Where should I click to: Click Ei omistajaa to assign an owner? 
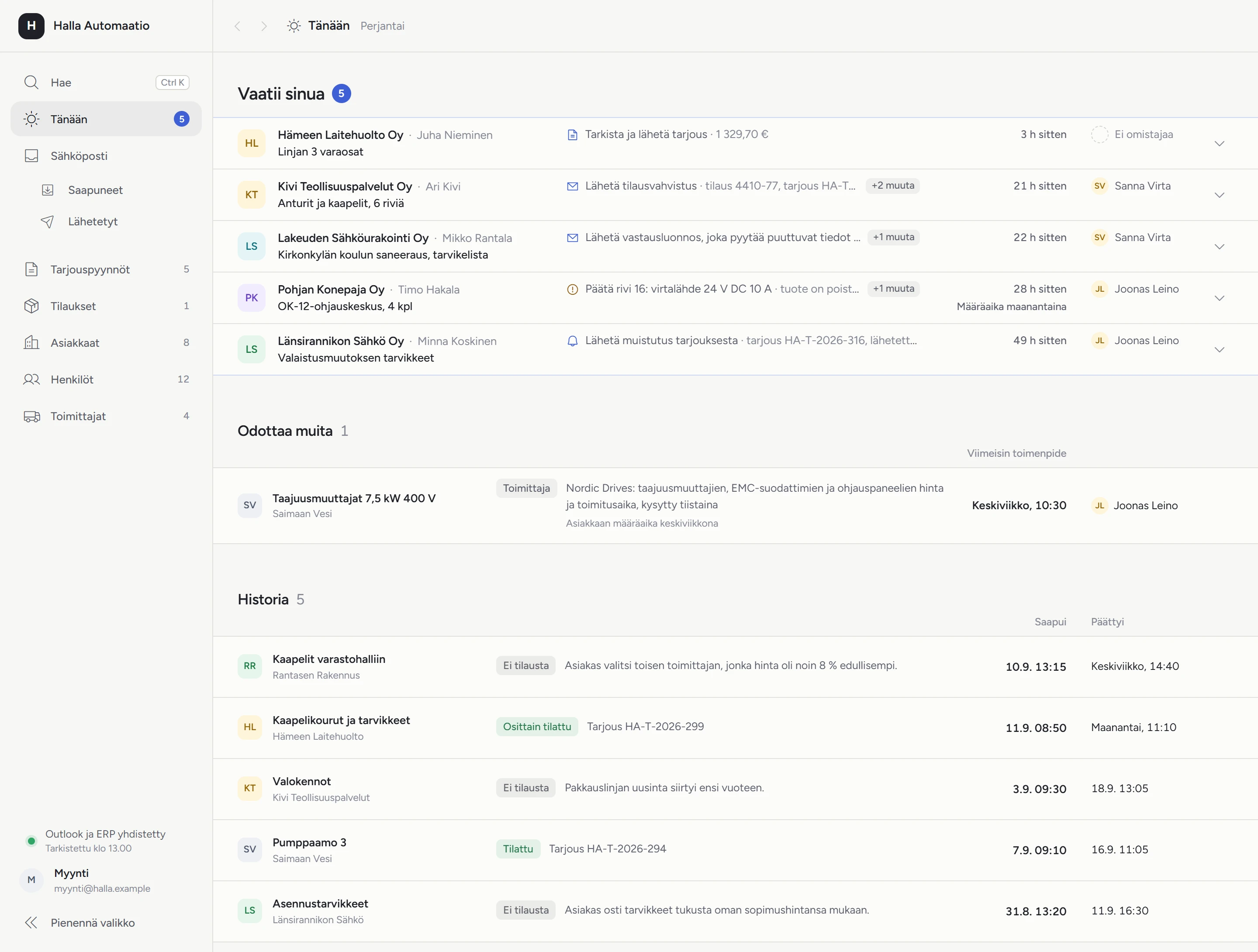pos(1132,134)
